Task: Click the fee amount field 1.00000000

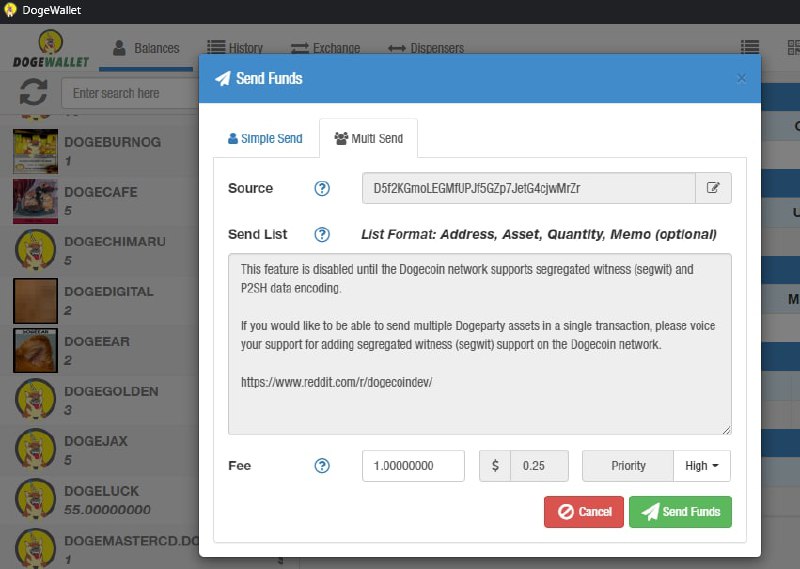Action: pos(413,465)
